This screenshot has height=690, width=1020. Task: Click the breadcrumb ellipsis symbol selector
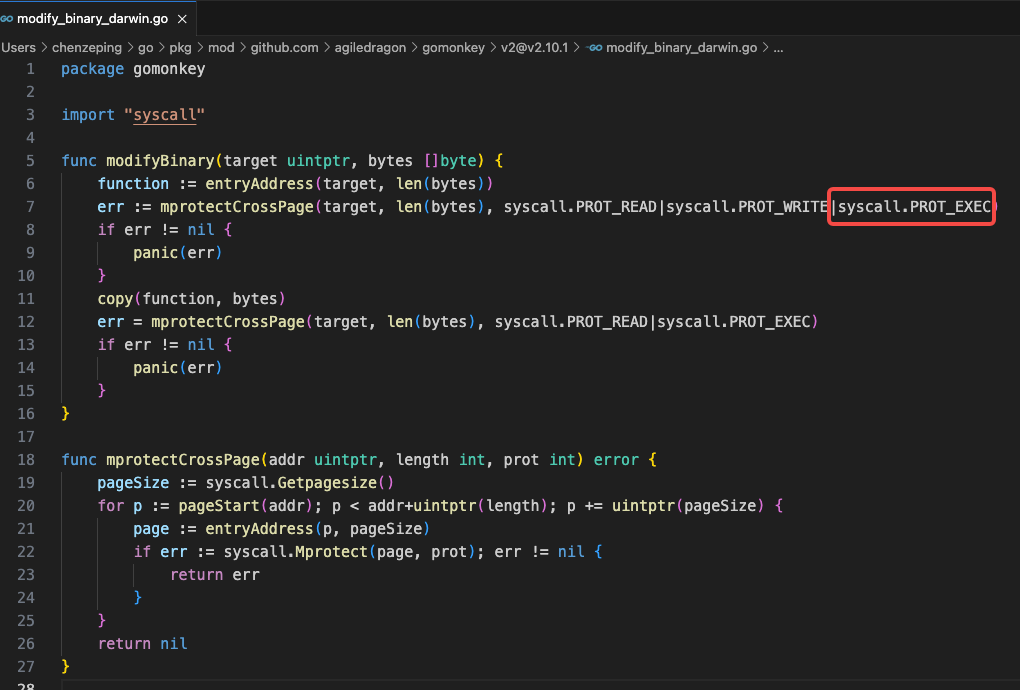pos(779,47)
